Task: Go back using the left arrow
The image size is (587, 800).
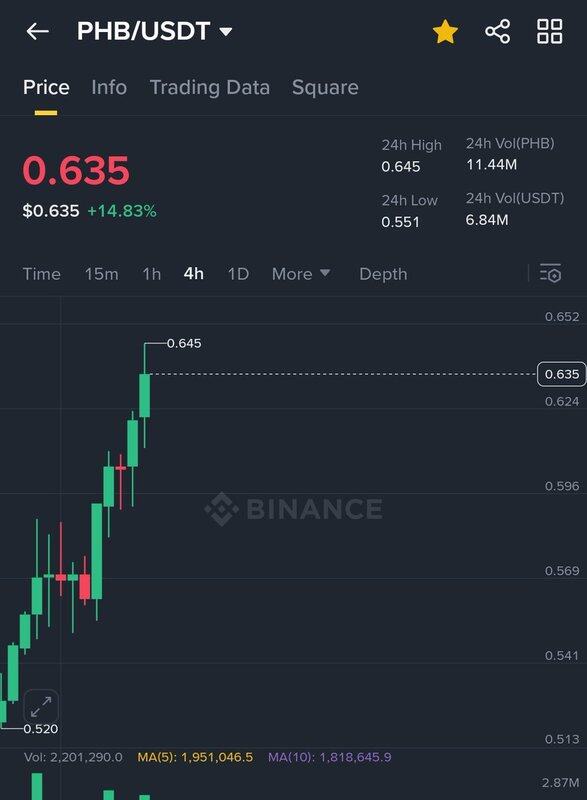Action: [x=37, y=32]
